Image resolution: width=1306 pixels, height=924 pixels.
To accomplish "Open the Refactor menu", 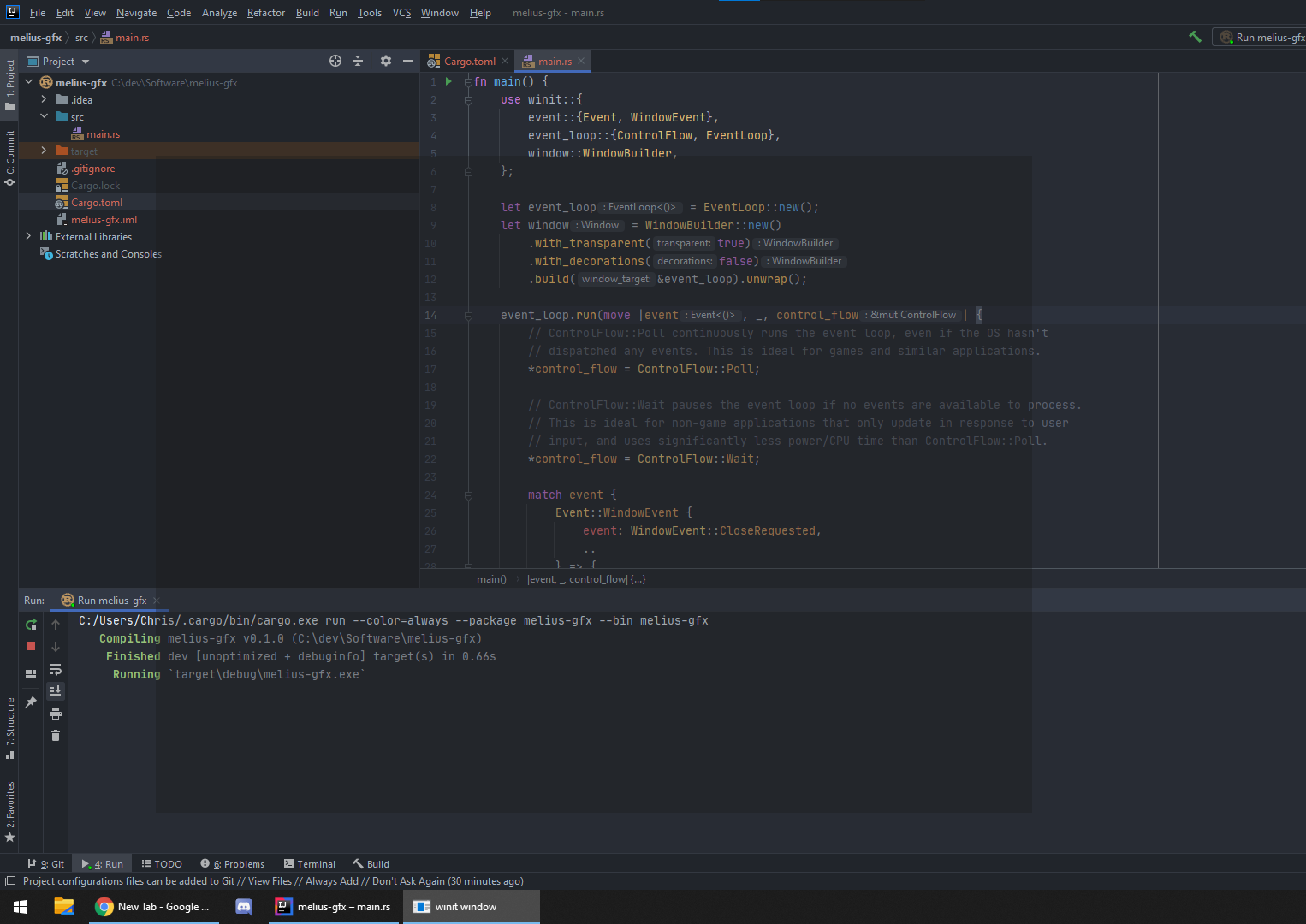I will coord(265,12).
